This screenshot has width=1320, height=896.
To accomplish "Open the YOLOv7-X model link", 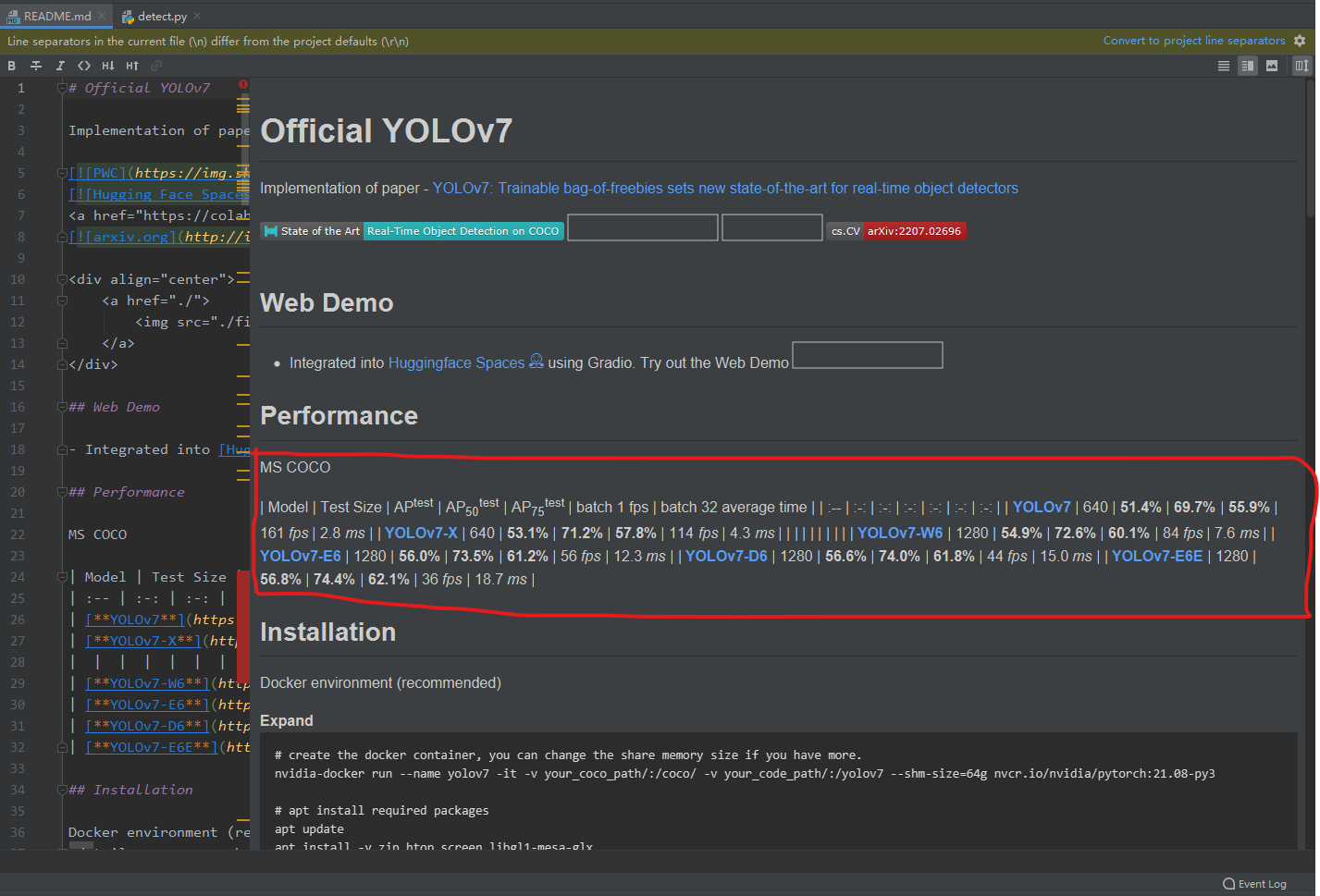I will click(x=421, y=533).
